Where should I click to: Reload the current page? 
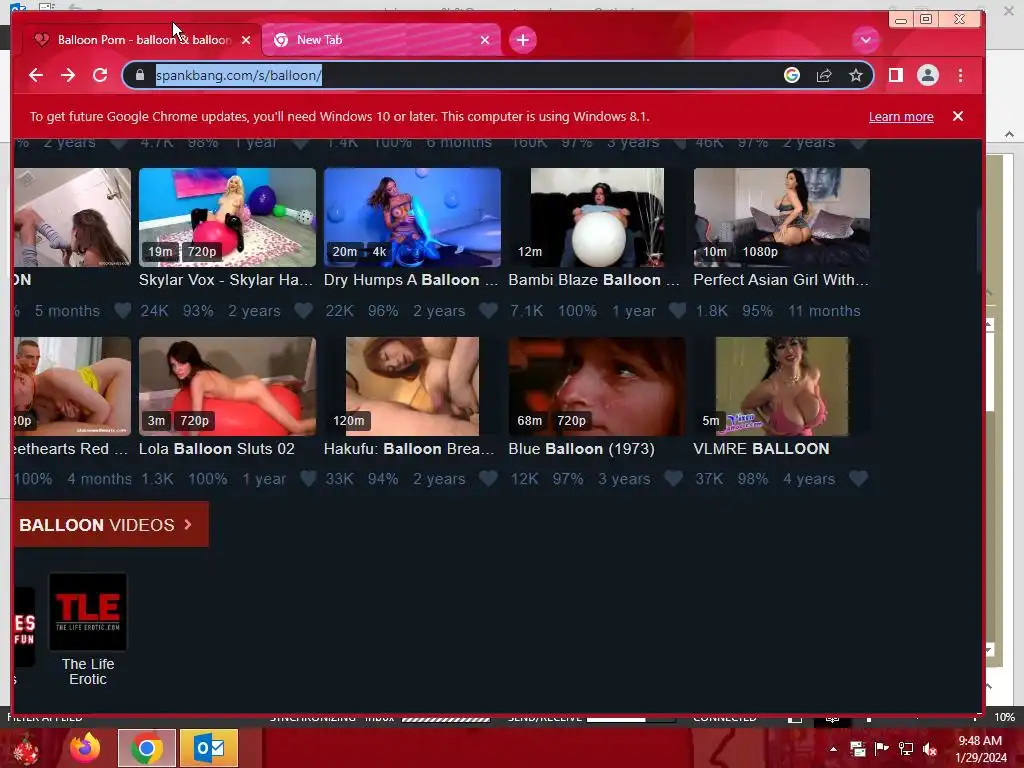100,75
